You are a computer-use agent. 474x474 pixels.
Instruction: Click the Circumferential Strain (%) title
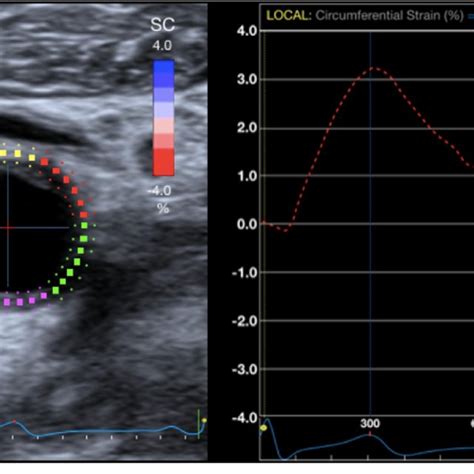(x=389, y=15)
